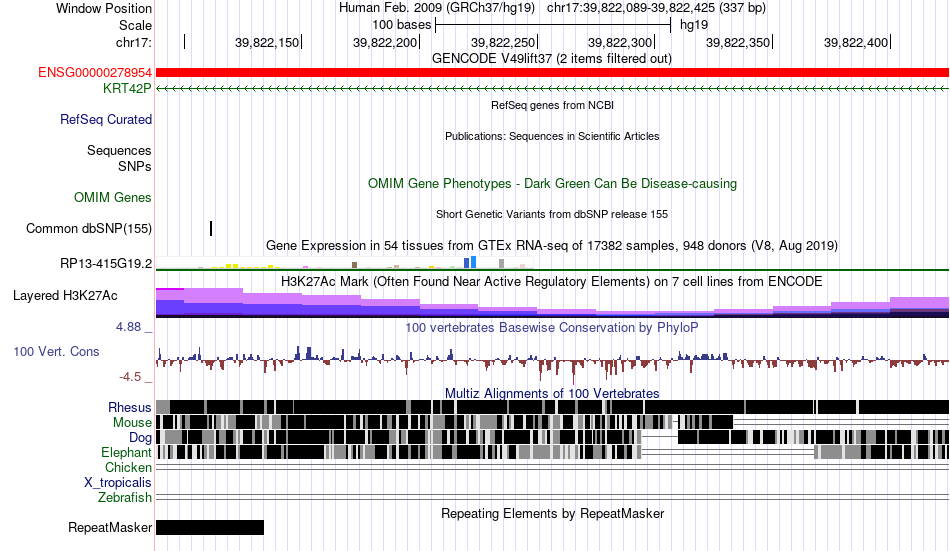Click the RP13-415G19.2 GTEx label
The image size is (950, 551).
click(106, 264)
